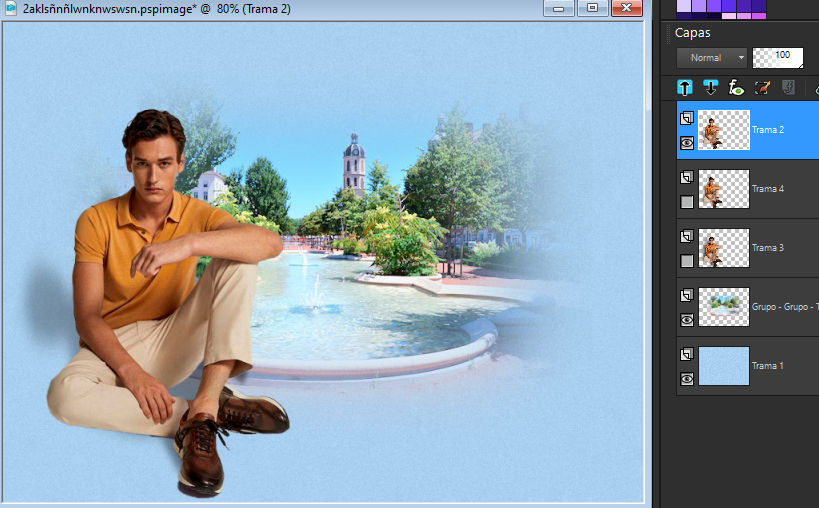819x508 pixels.
Task: Show the hidden Trama 4 layer
Action: click(687, 202)
